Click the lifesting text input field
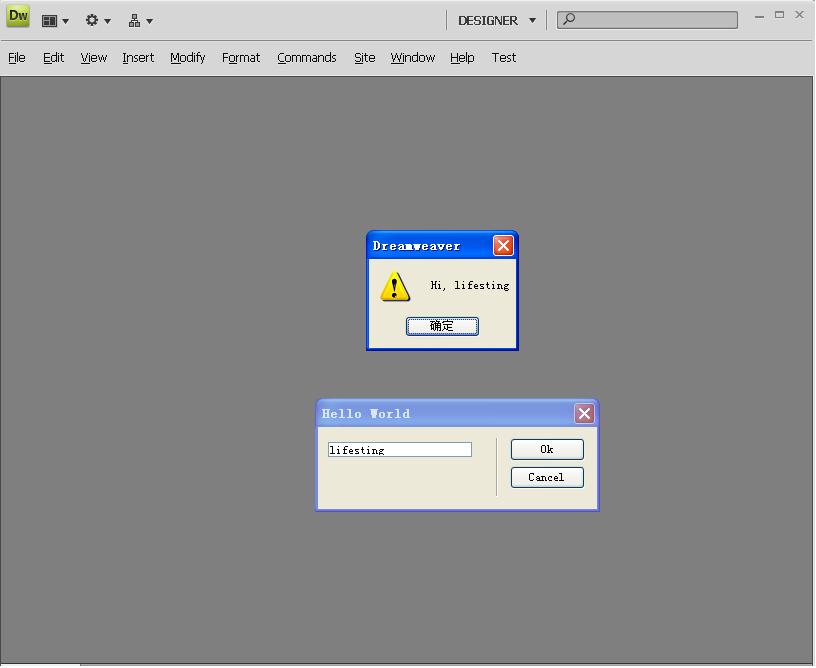 click(400, 449)
